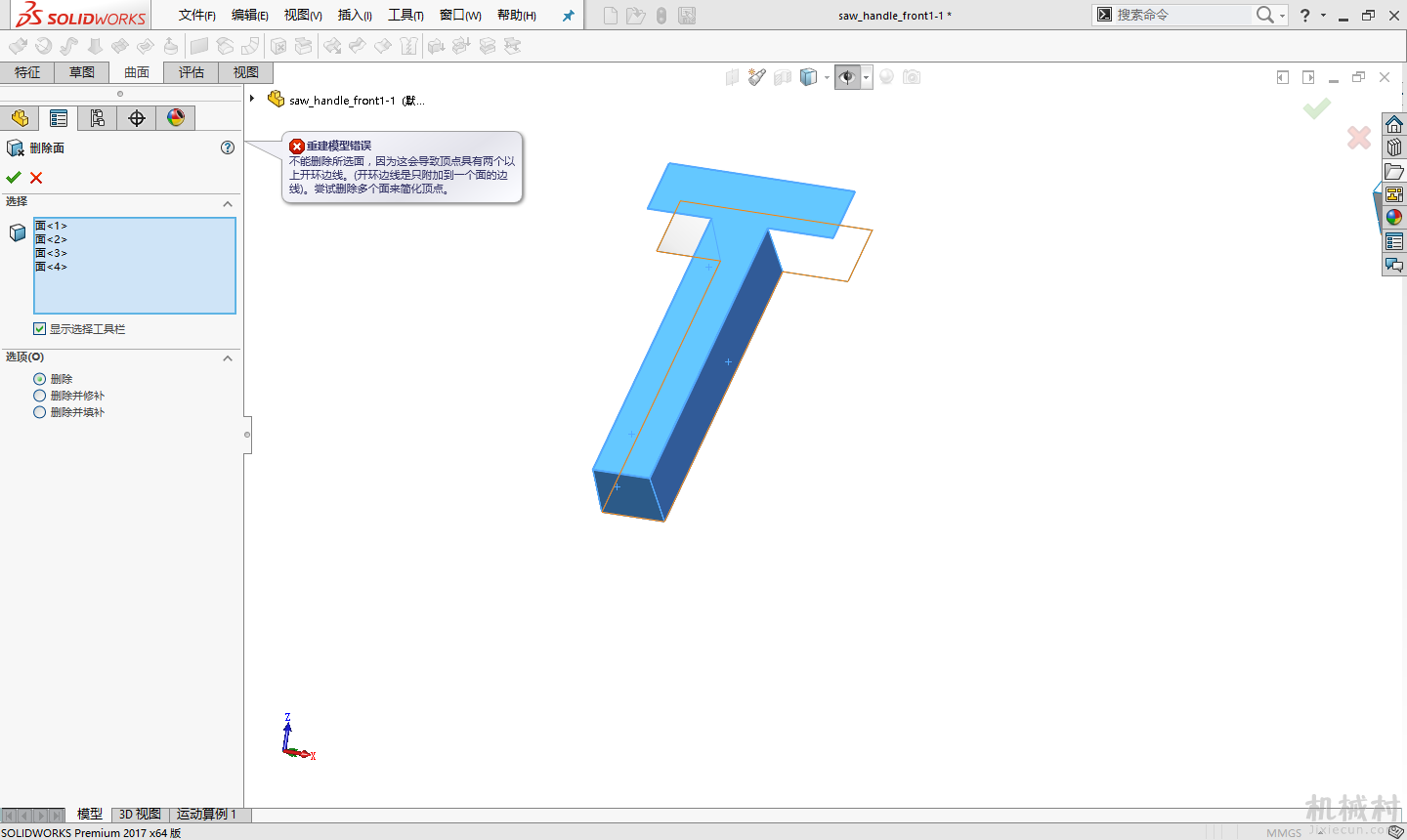
Task: Open Appearances color-ball in task pane
Action: coord(1394,218)
